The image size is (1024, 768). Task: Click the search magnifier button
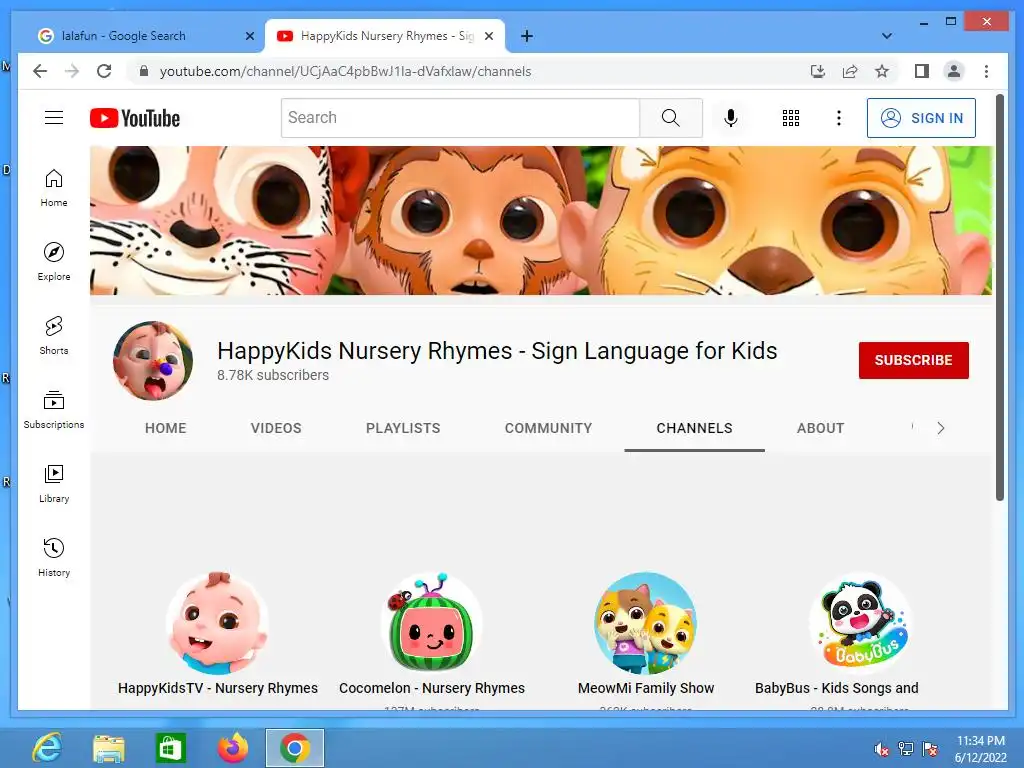tap(671, 118)
